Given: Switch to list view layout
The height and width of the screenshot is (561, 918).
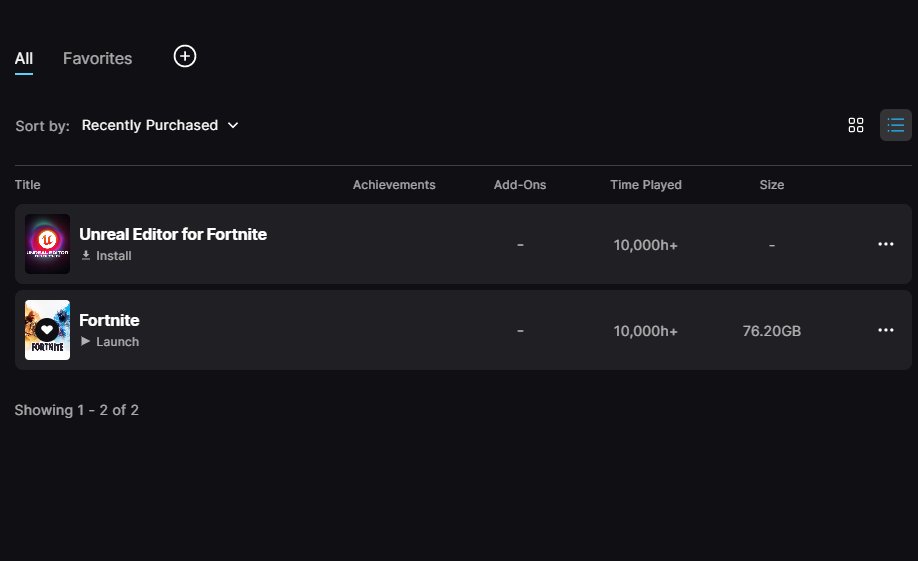Looking at the screenshot, I should [895, 125].
